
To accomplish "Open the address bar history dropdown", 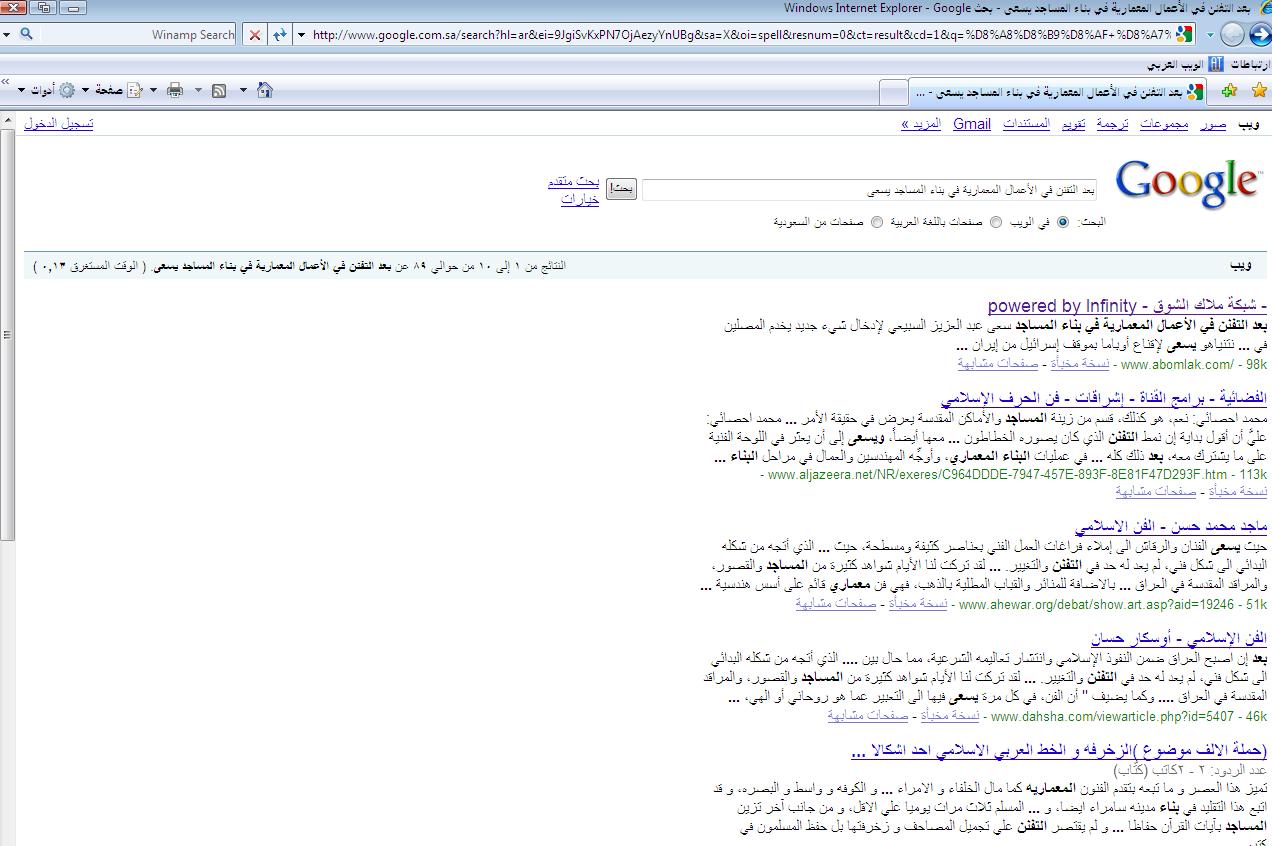I will pyautogui.click(x=300, y=35).
